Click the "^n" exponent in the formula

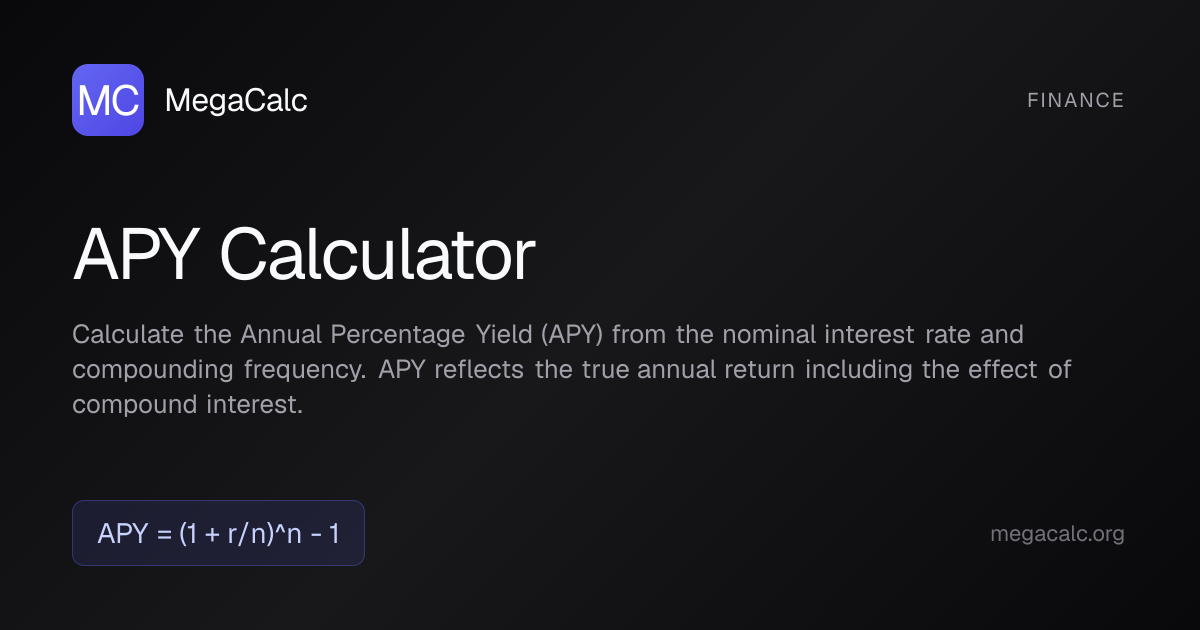285,533
